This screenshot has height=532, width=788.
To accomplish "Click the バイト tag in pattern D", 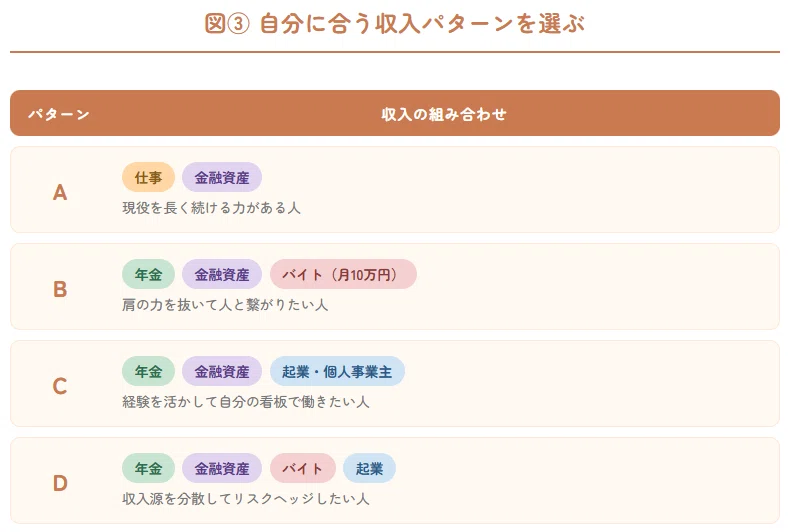I will tap(303, 468).
